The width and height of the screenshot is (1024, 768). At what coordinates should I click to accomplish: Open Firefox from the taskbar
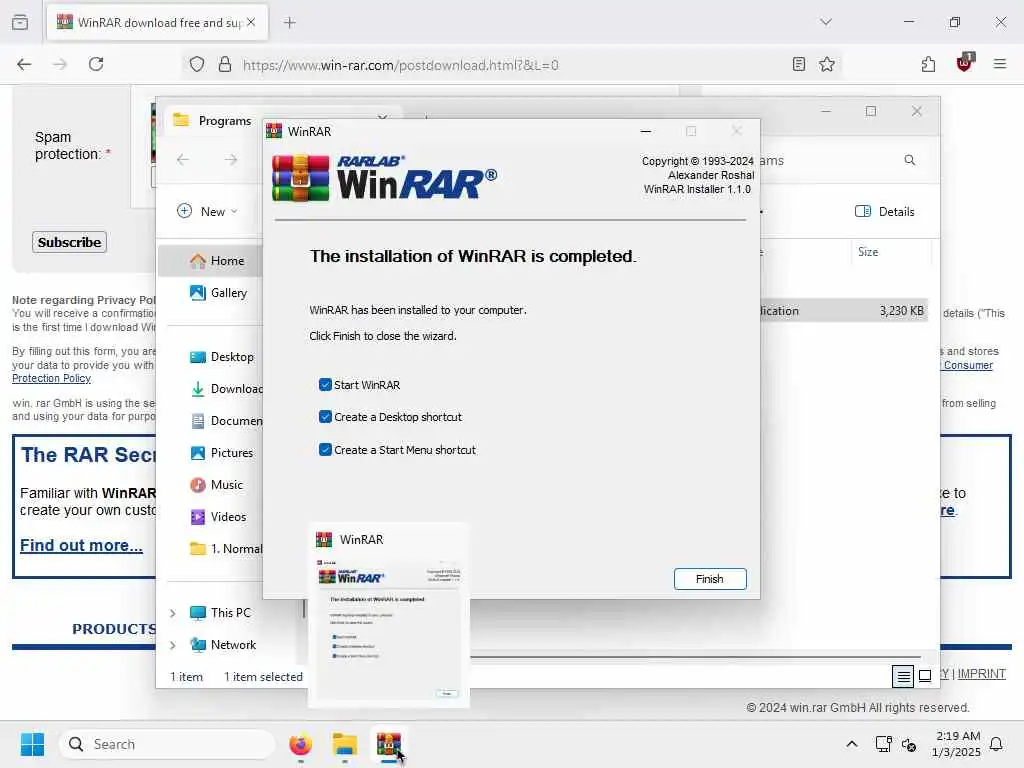[x=300, y=744]
